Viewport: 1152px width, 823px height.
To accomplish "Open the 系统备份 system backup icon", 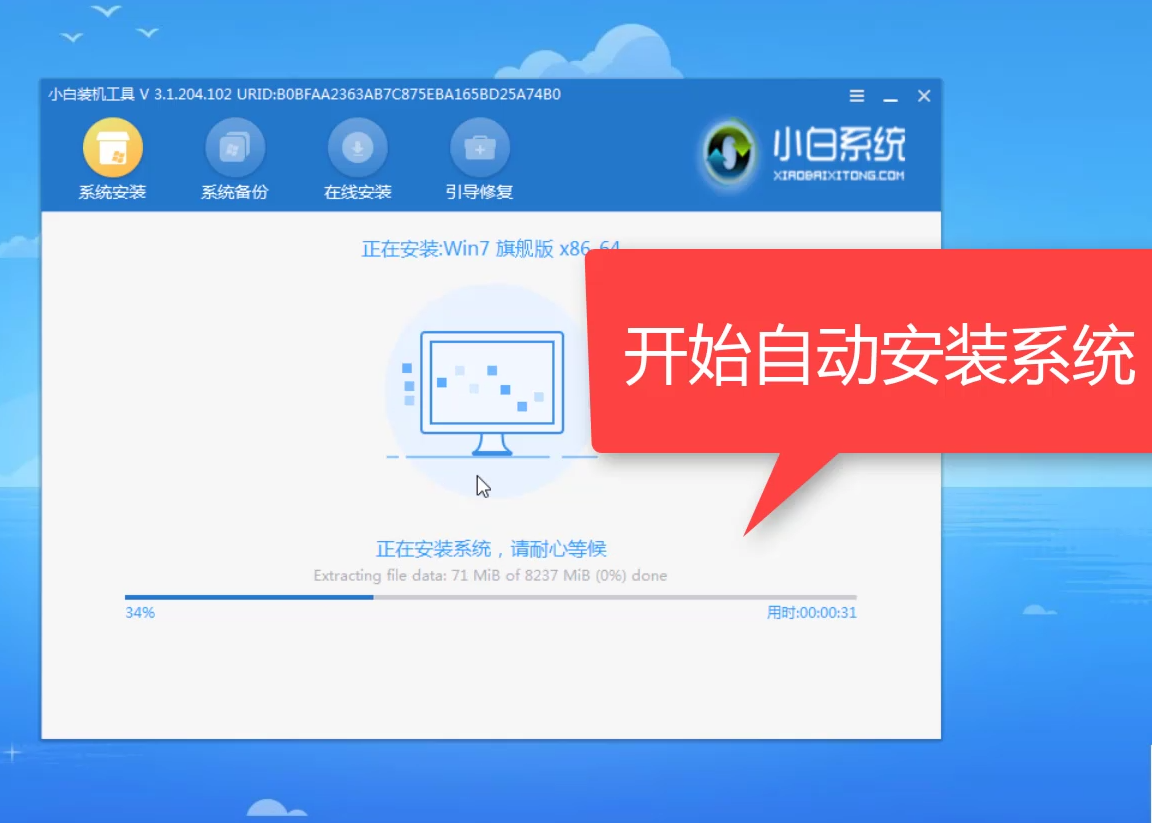I will [x=234, y=148].
